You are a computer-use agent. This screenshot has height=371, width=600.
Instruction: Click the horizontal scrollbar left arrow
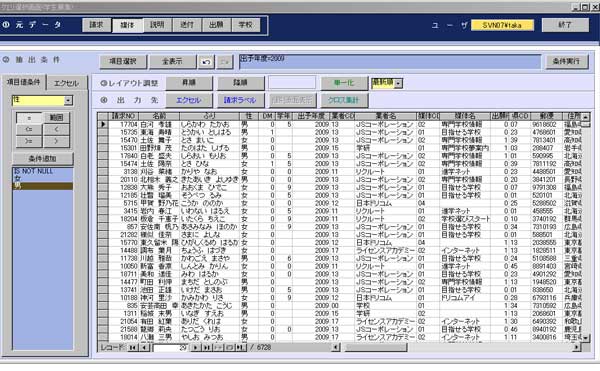click(336, 347)
